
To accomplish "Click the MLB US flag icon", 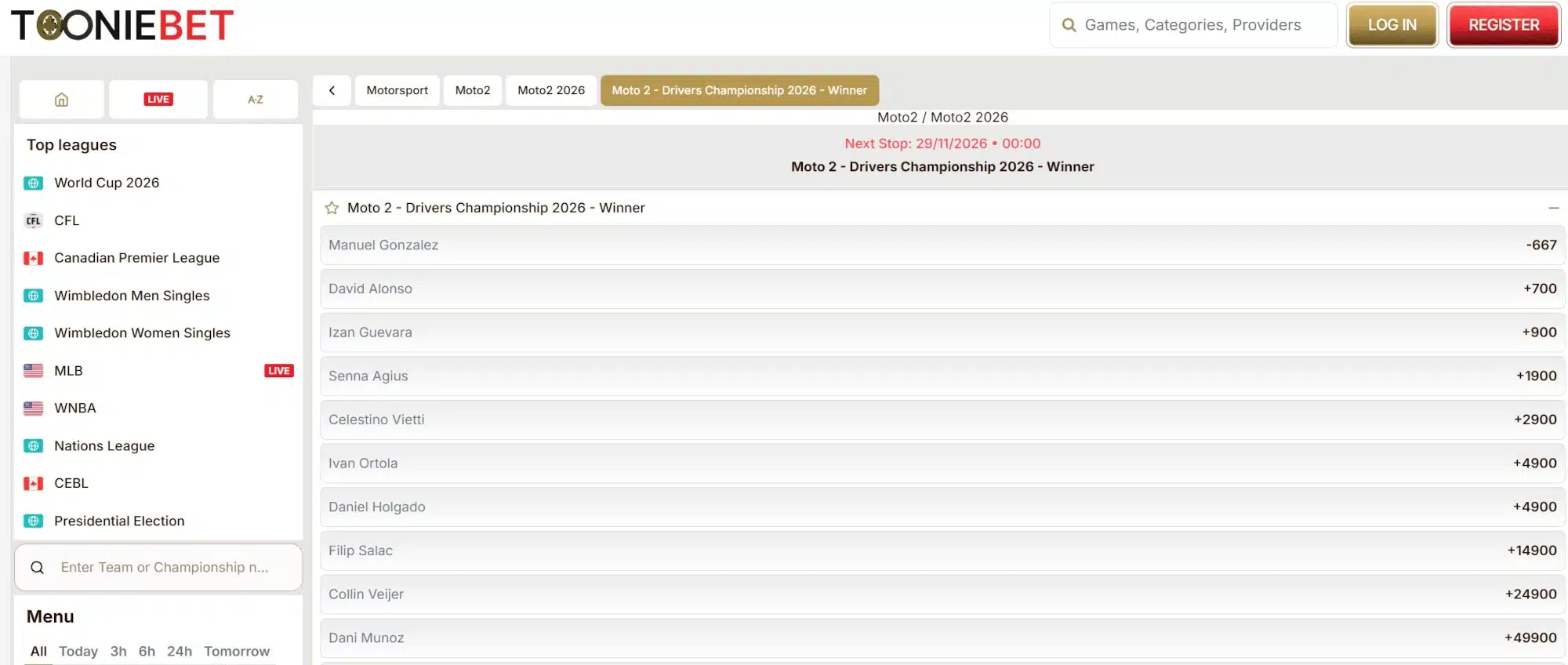I will [33, 371].
